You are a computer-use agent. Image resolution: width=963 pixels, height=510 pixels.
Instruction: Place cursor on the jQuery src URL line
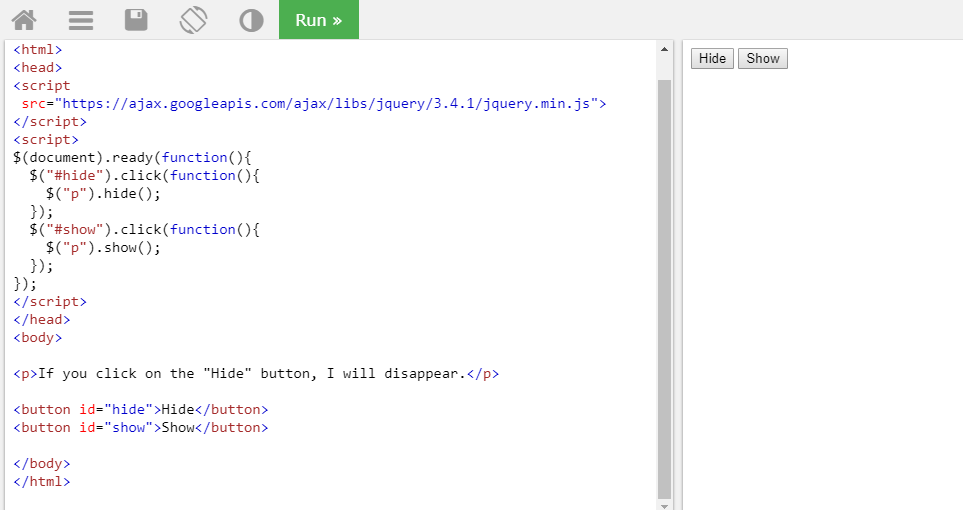click(x=314, y=103)
